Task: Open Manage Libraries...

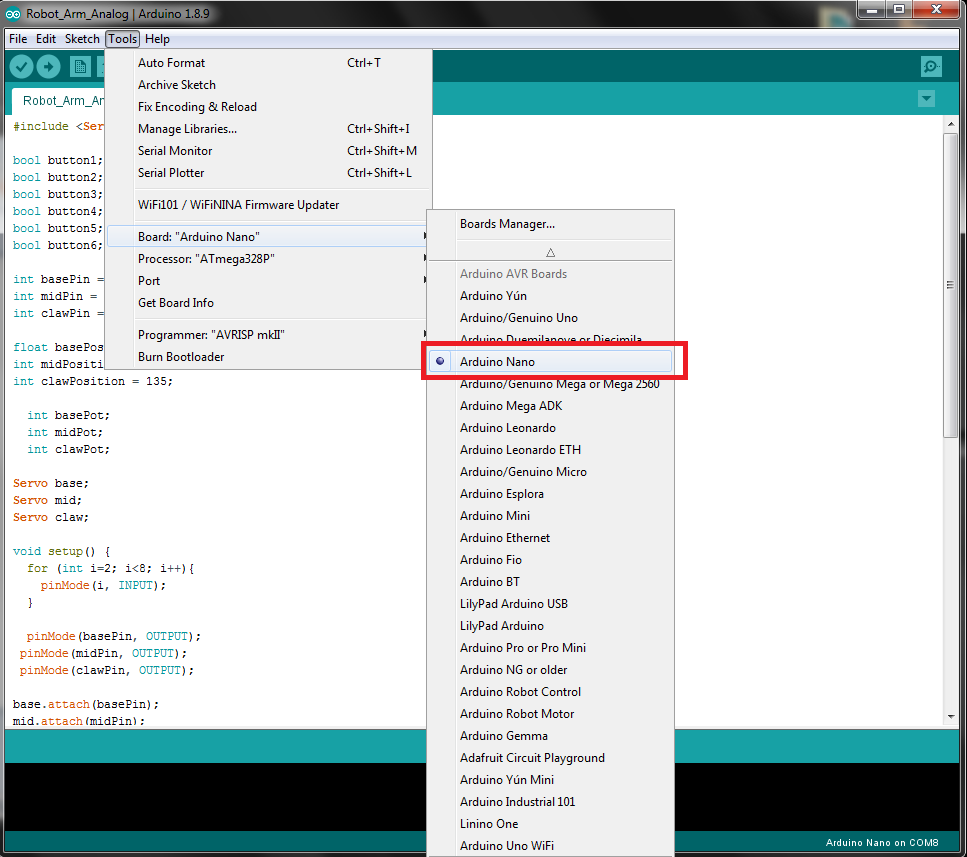Action: click(268, 129)
